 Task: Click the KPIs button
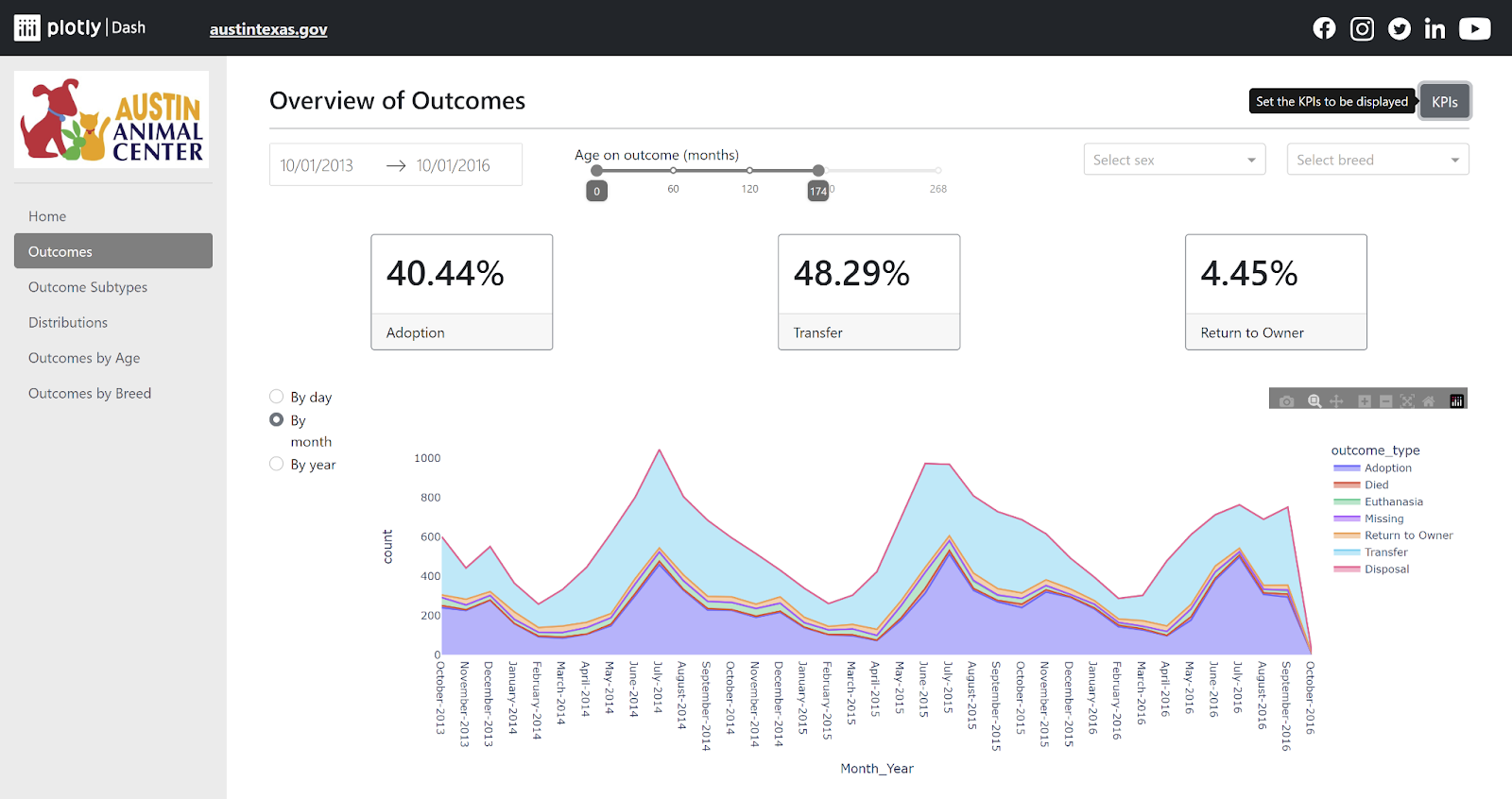click(1445, 102)
